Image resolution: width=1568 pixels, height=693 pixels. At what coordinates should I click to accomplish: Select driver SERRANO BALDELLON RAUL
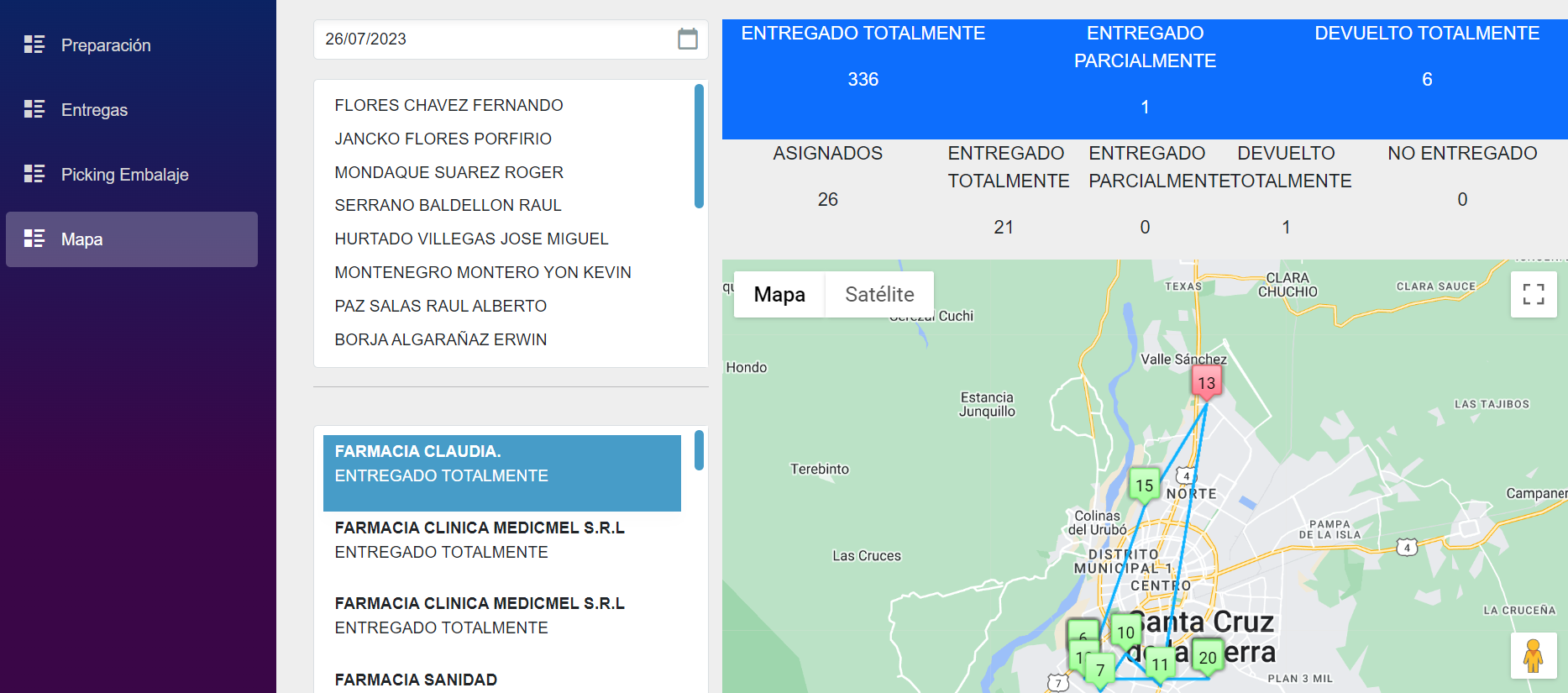click(x=448, y=205)
